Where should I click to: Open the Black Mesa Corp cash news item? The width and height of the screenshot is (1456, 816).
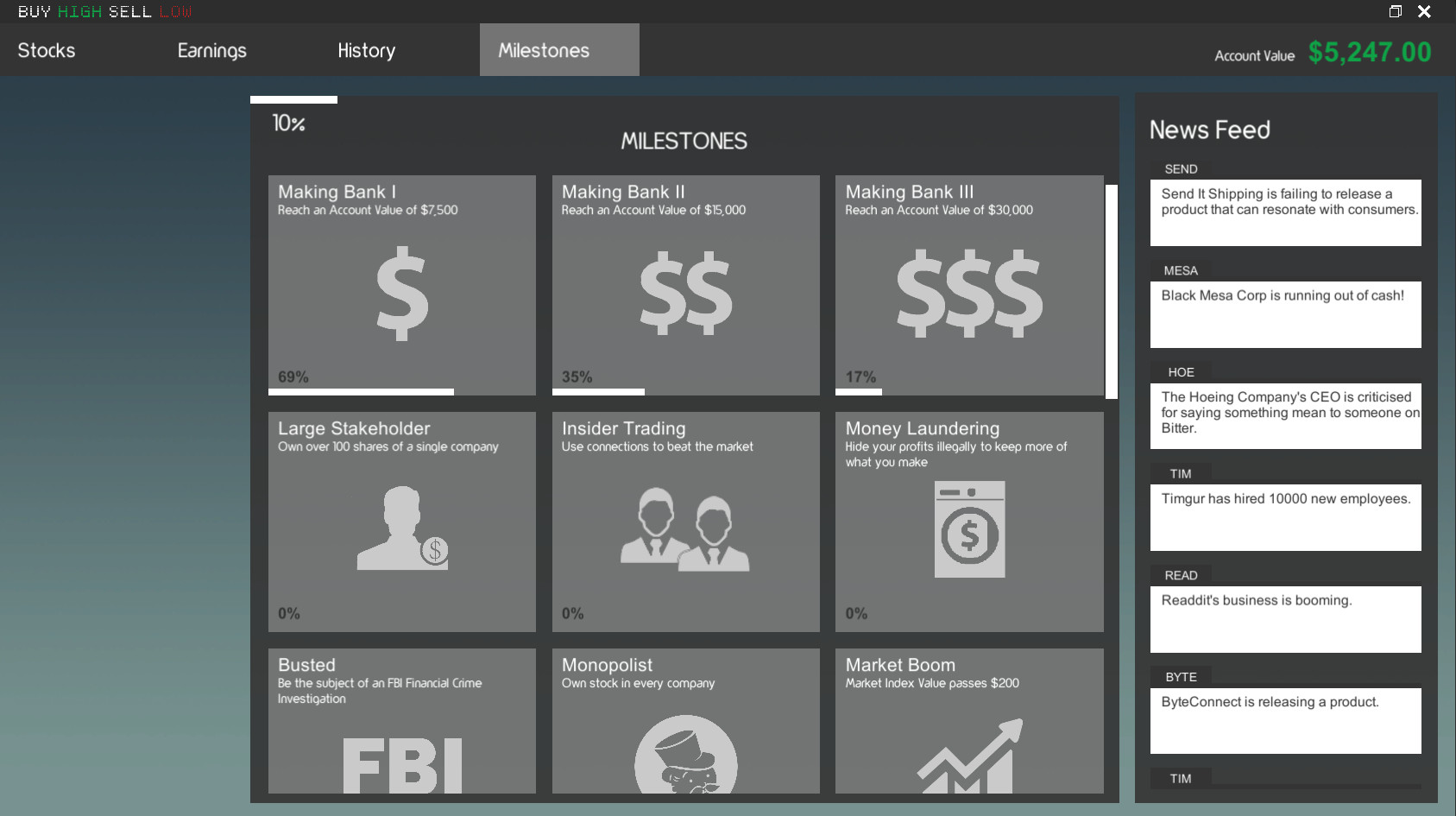pyautogui.click(x=1285, y=314)
